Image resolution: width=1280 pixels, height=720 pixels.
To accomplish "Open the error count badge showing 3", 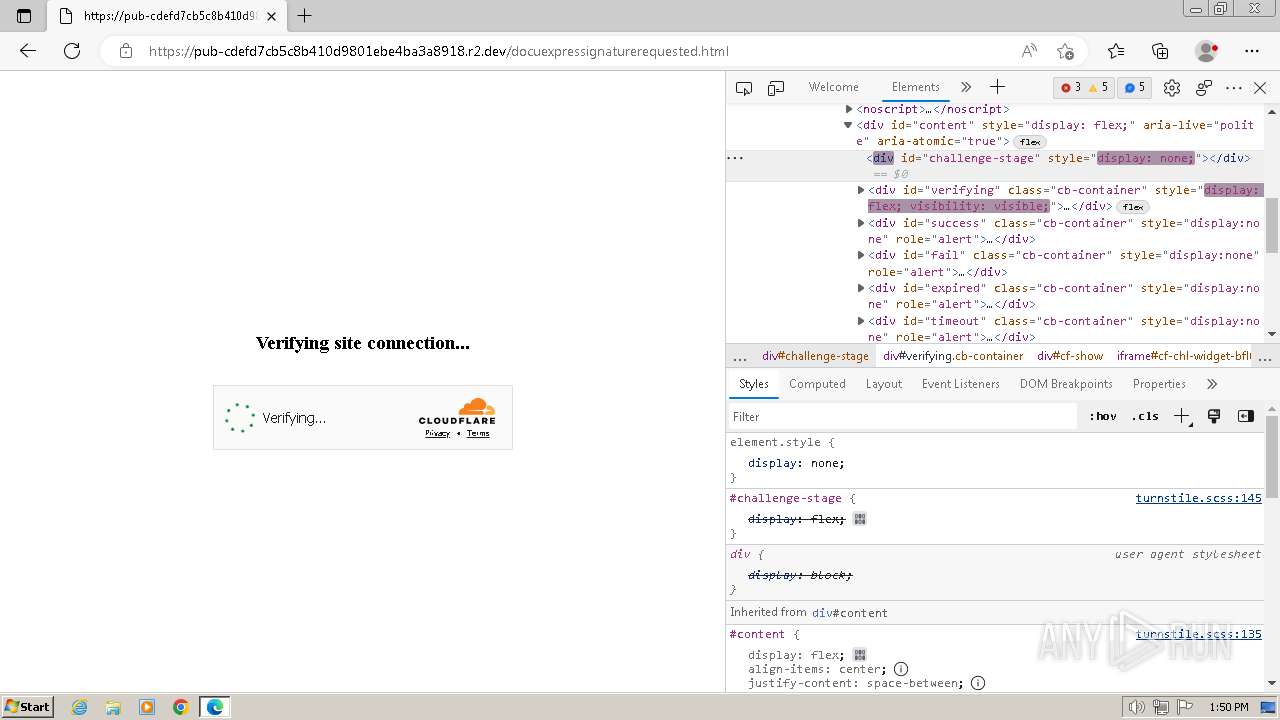I will [x=1071, y=88].
